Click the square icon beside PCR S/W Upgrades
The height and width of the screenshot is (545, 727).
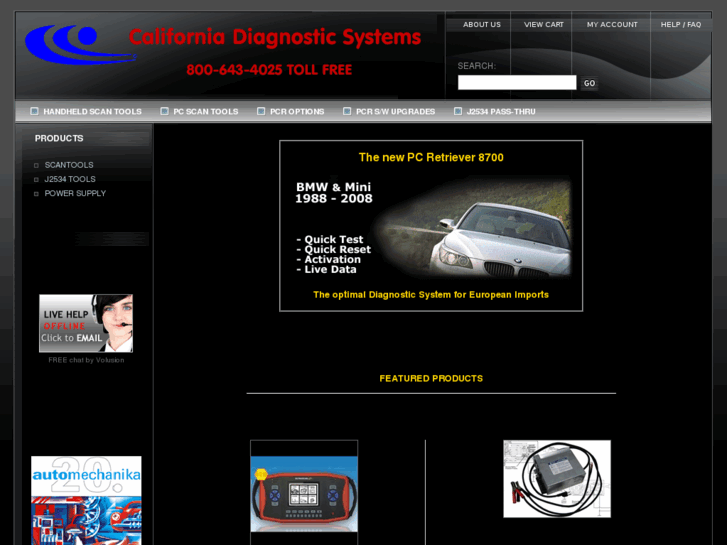click(x=347, y=111)
